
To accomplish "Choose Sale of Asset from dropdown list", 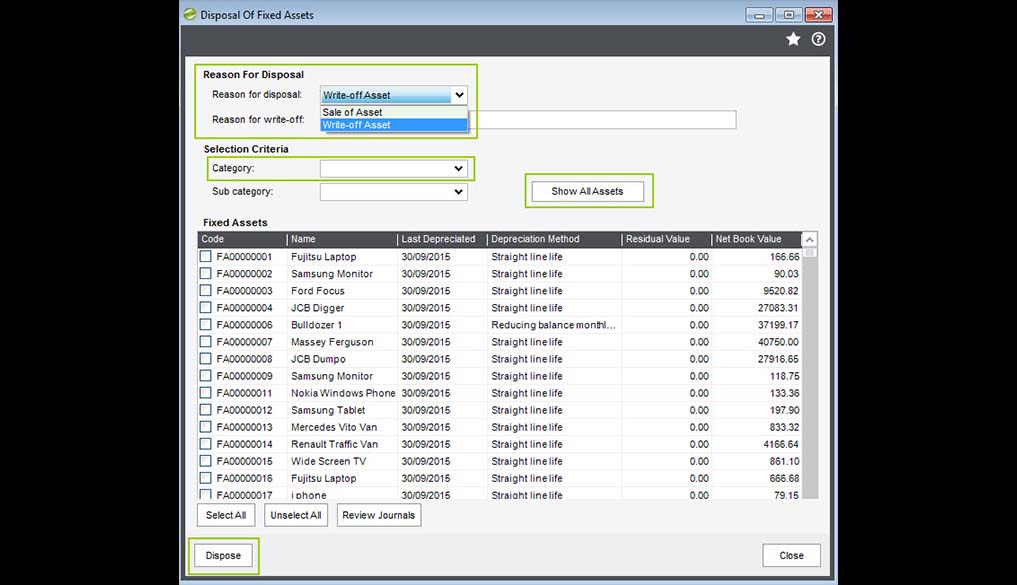I will click(394, 112).
